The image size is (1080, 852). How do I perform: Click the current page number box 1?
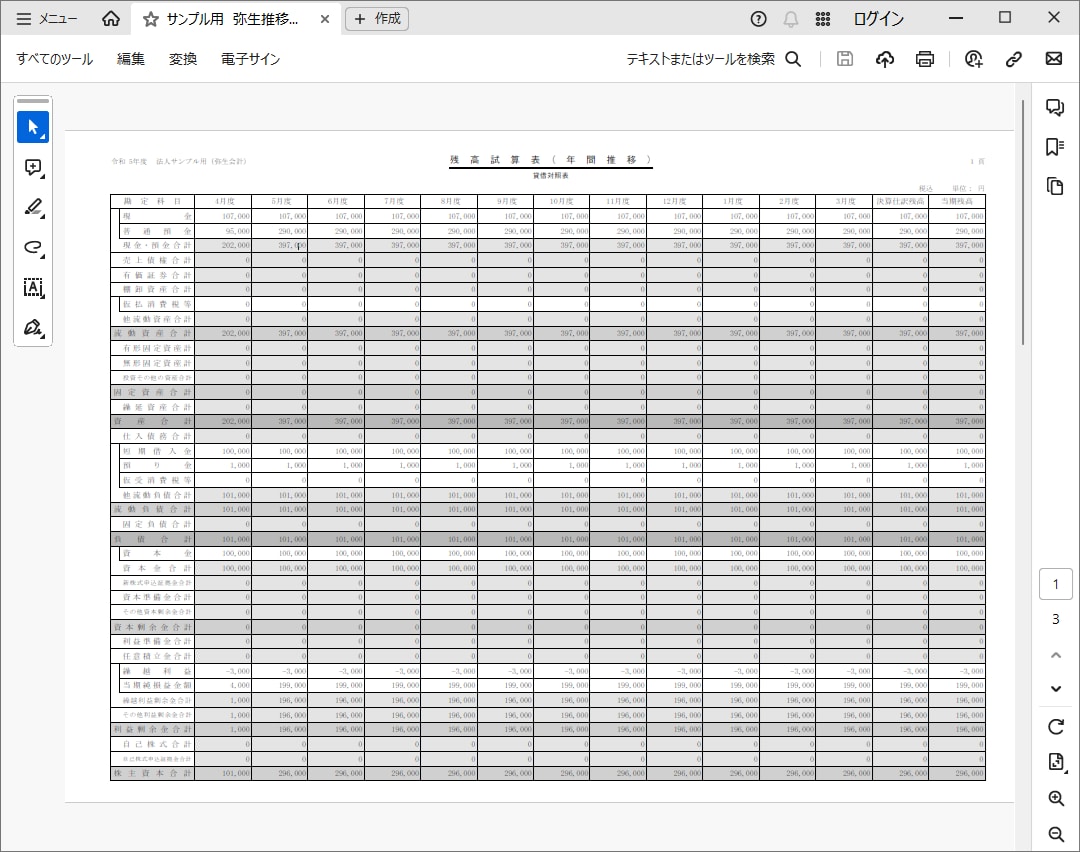coord(1055,584)
